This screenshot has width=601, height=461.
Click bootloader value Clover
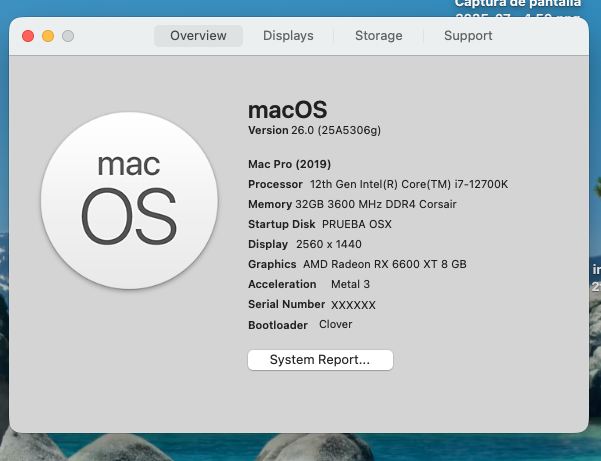click(335, 325)
